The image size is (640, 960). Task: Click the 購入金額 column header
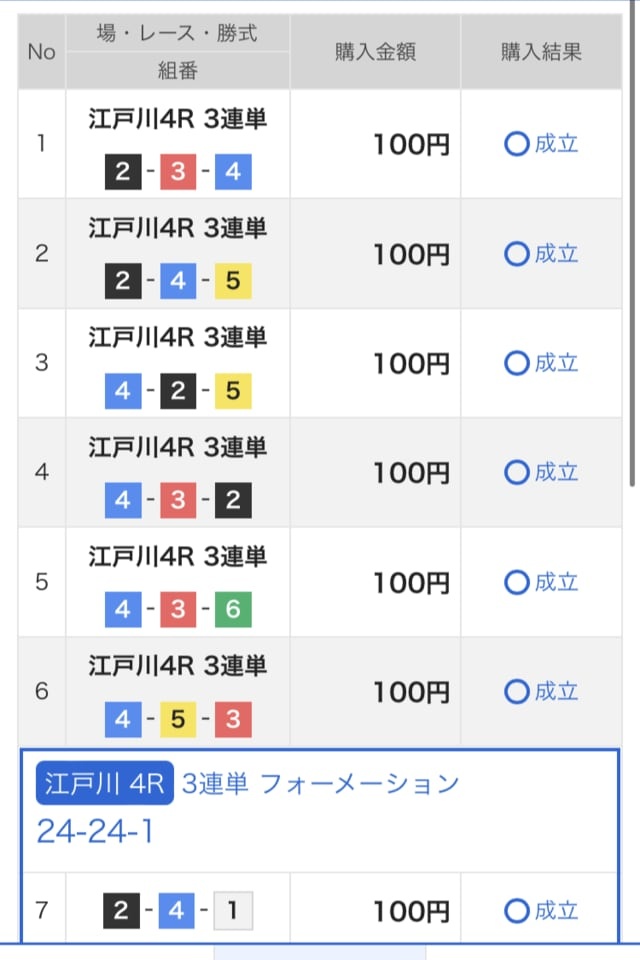pyautogui.click(x=375, y=52)
